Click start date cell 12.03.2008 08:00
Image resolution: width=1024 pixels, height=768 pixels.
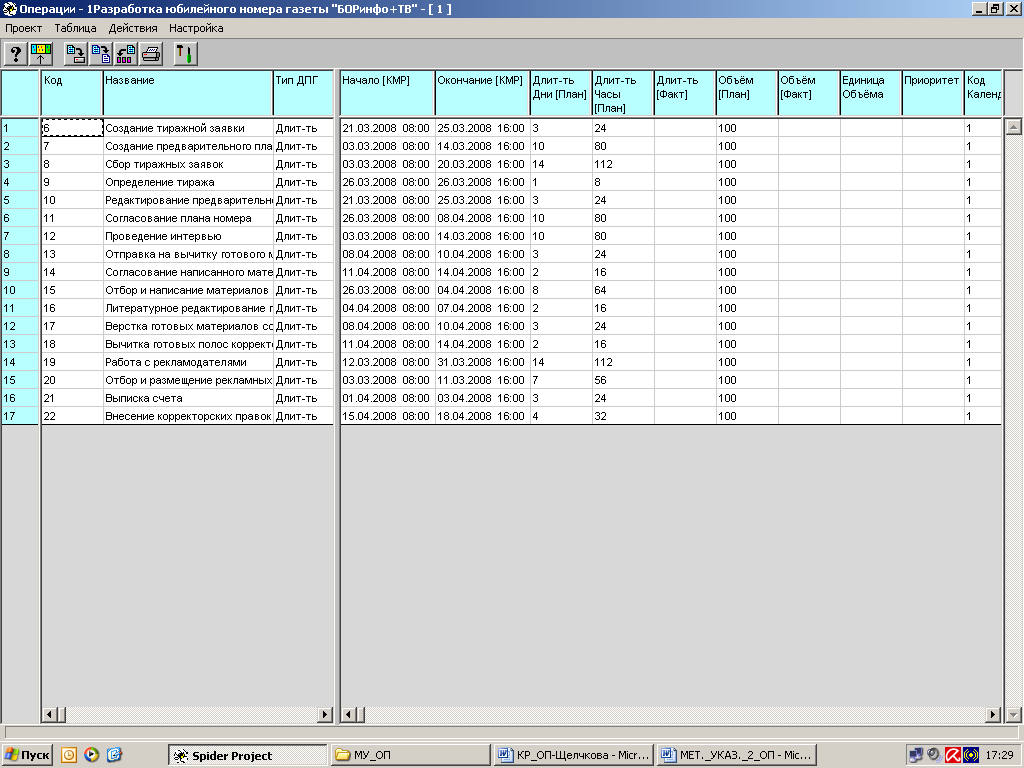387,362
